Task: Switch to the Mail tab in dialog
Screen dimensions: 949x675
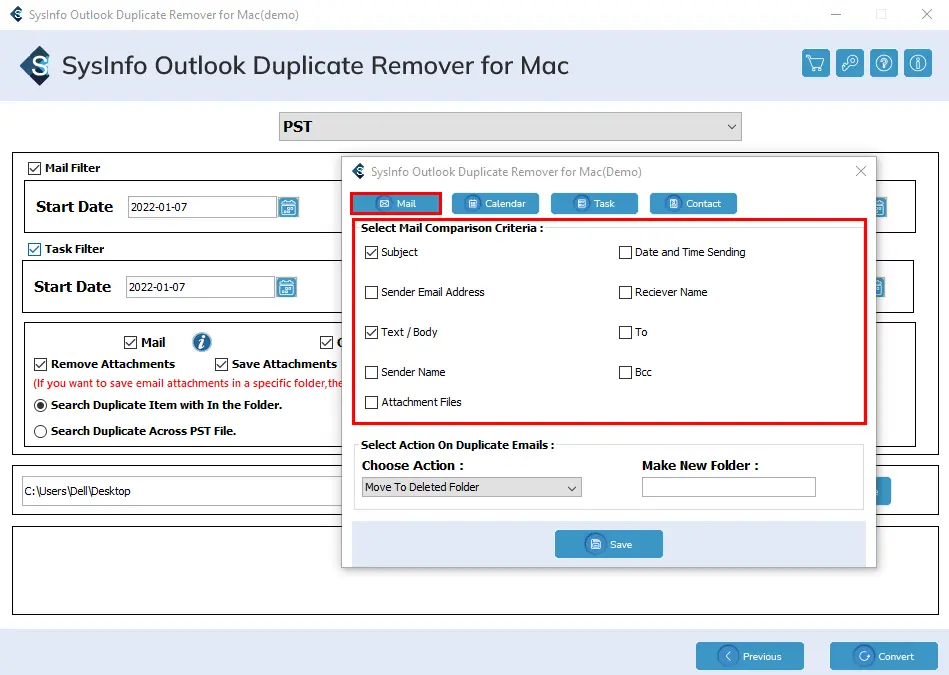Action: click(396, 203)
